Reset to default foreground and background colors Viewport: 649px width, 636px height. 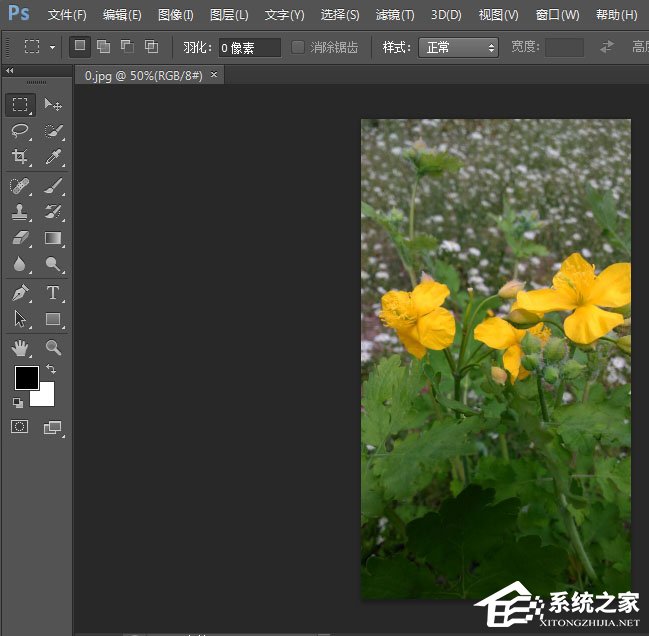pos(18,402)
